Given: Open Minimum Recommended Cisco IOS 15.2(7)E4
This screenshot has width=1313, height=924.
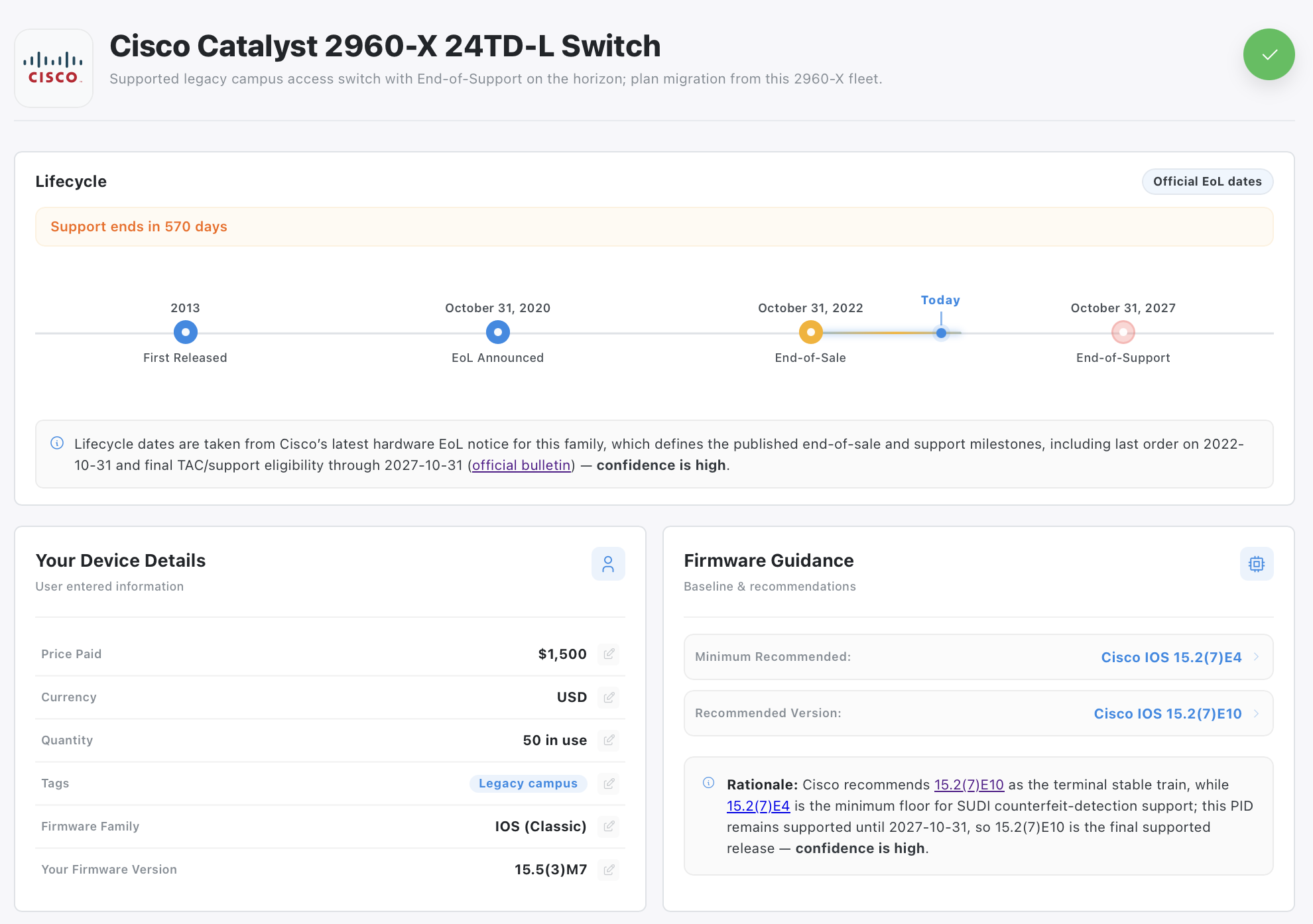Looking at the screenshot, I should [979, 657].
